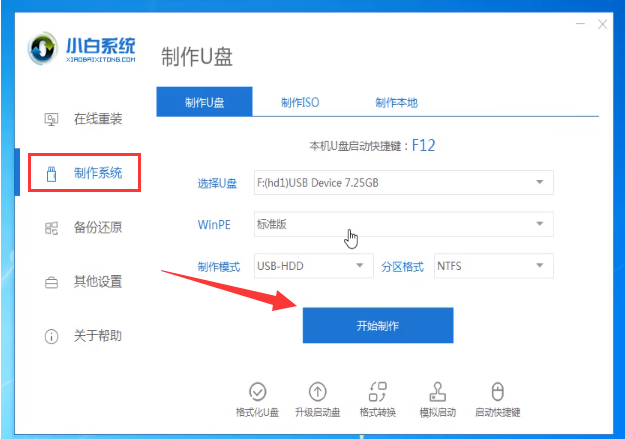Open the 启动快捷键 mouse icon
The height and width of the screenshot is (439, 625).
click(x=497, y=391)
